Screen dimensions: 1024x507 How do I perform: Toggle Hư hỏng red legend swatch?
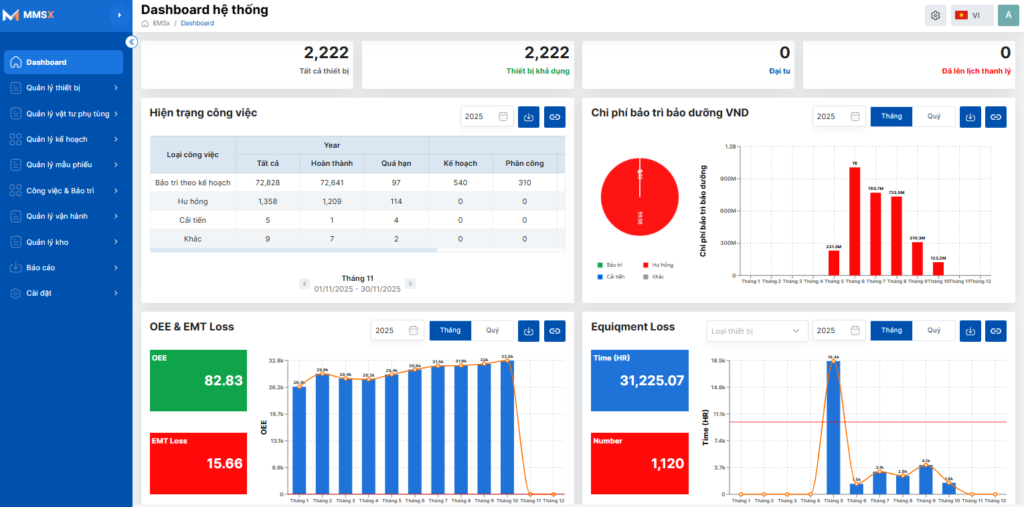[x=645, y=265]
